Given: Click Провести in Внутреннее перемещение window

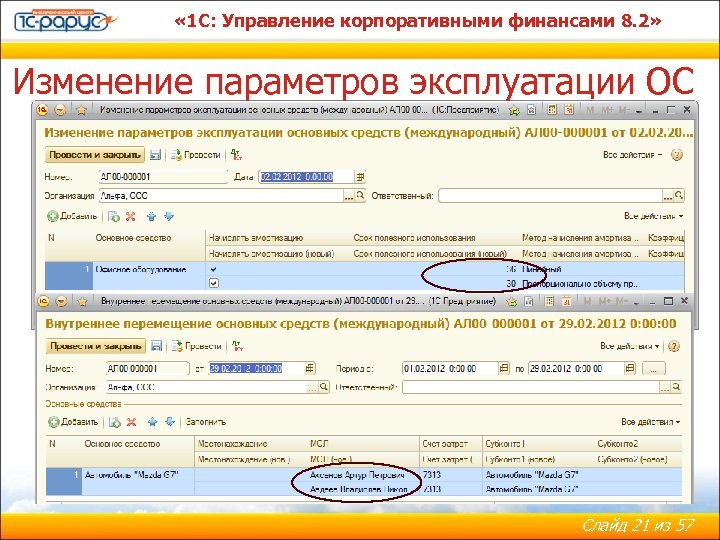Looking at the screenshot, I should [197, 346].
